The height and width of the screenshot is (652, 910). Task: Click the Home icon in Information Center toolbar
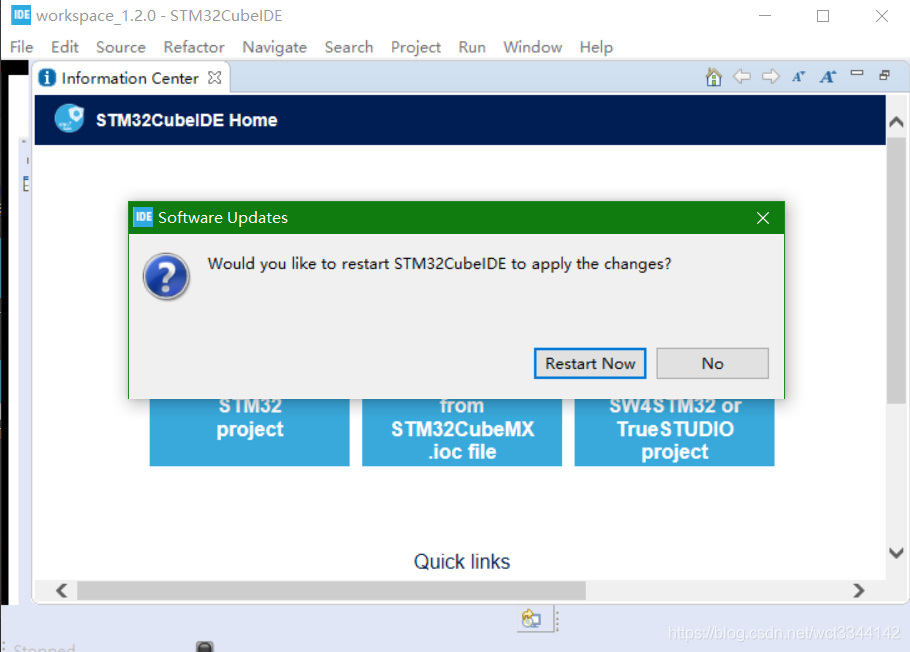pos(713,77)
